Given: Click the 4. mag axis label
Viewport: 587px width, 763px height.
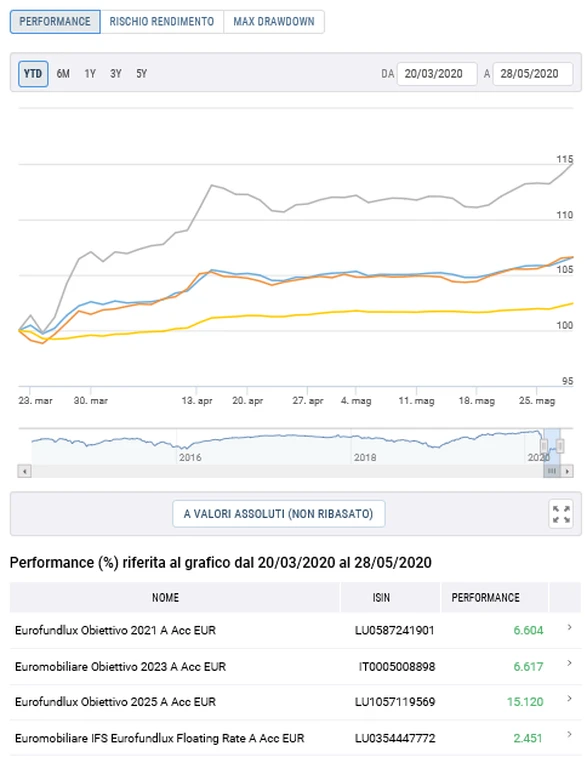Looking at the screenshot, I should pos(356,401).
